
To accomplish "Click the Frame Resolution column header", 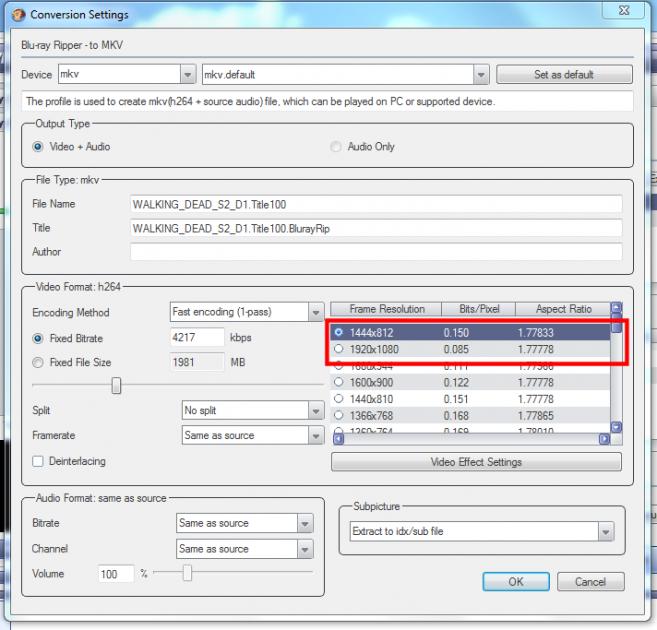I will click(x=386, y=310).
